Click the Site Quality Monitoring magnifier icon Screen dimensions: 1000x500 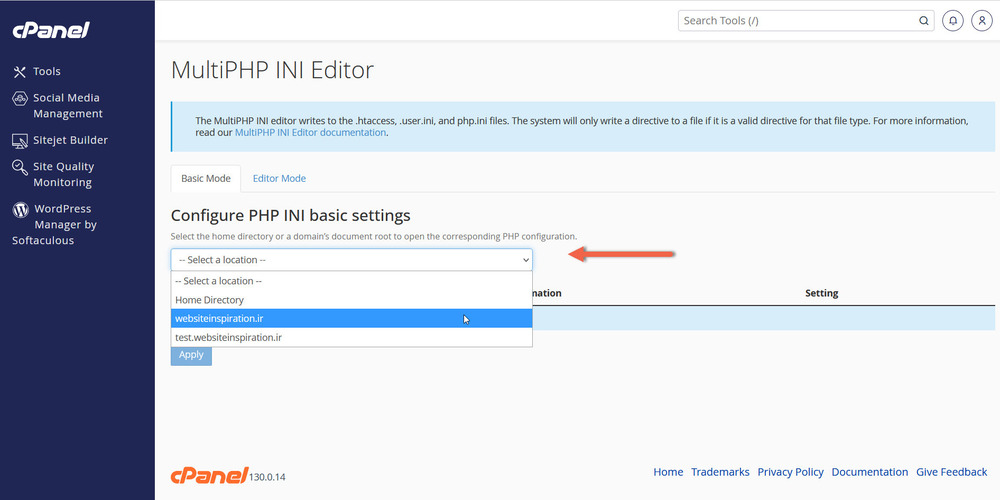[x=20, y=167]
